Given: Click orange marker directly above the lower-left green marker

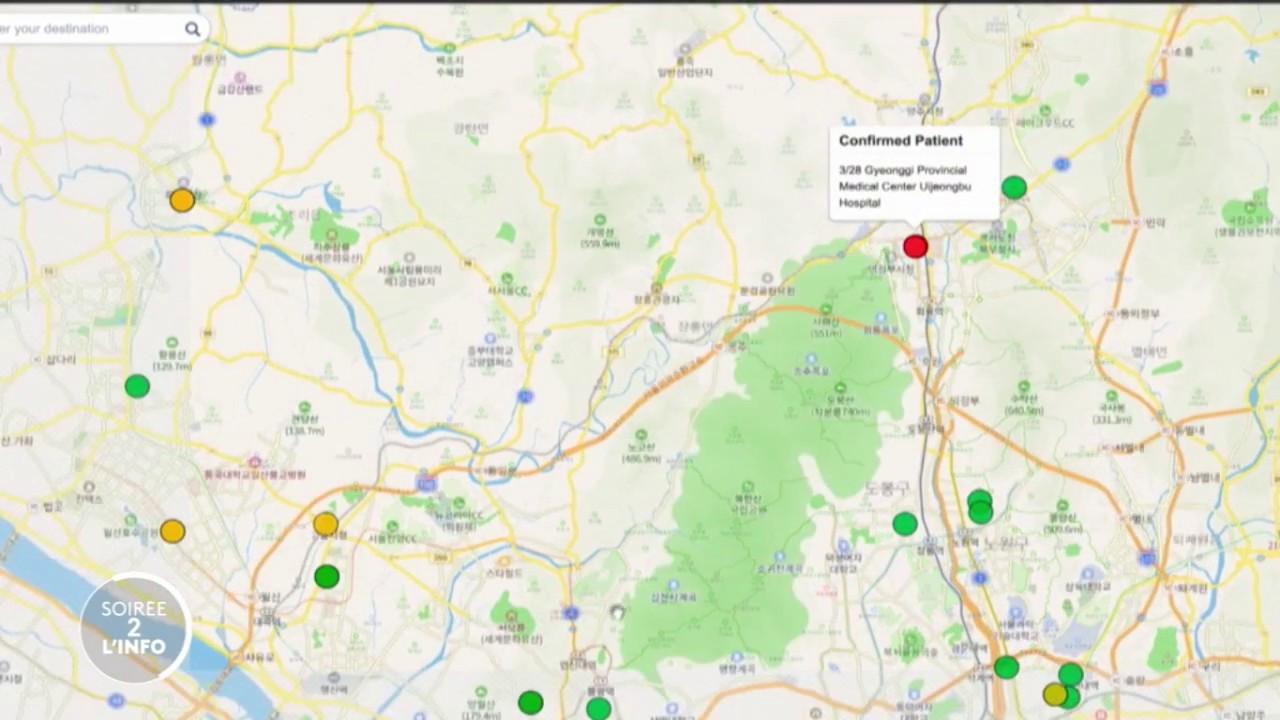Looking at the screenshot, I should (325, 524).
